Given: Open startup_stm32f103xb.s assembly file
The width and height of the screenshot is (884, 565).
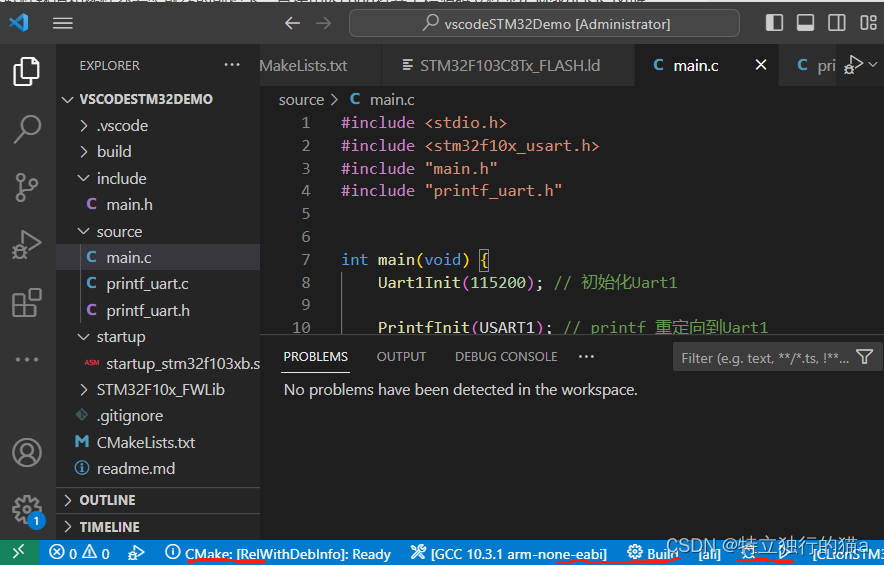Looking at the screenshot, I should 158,363.
